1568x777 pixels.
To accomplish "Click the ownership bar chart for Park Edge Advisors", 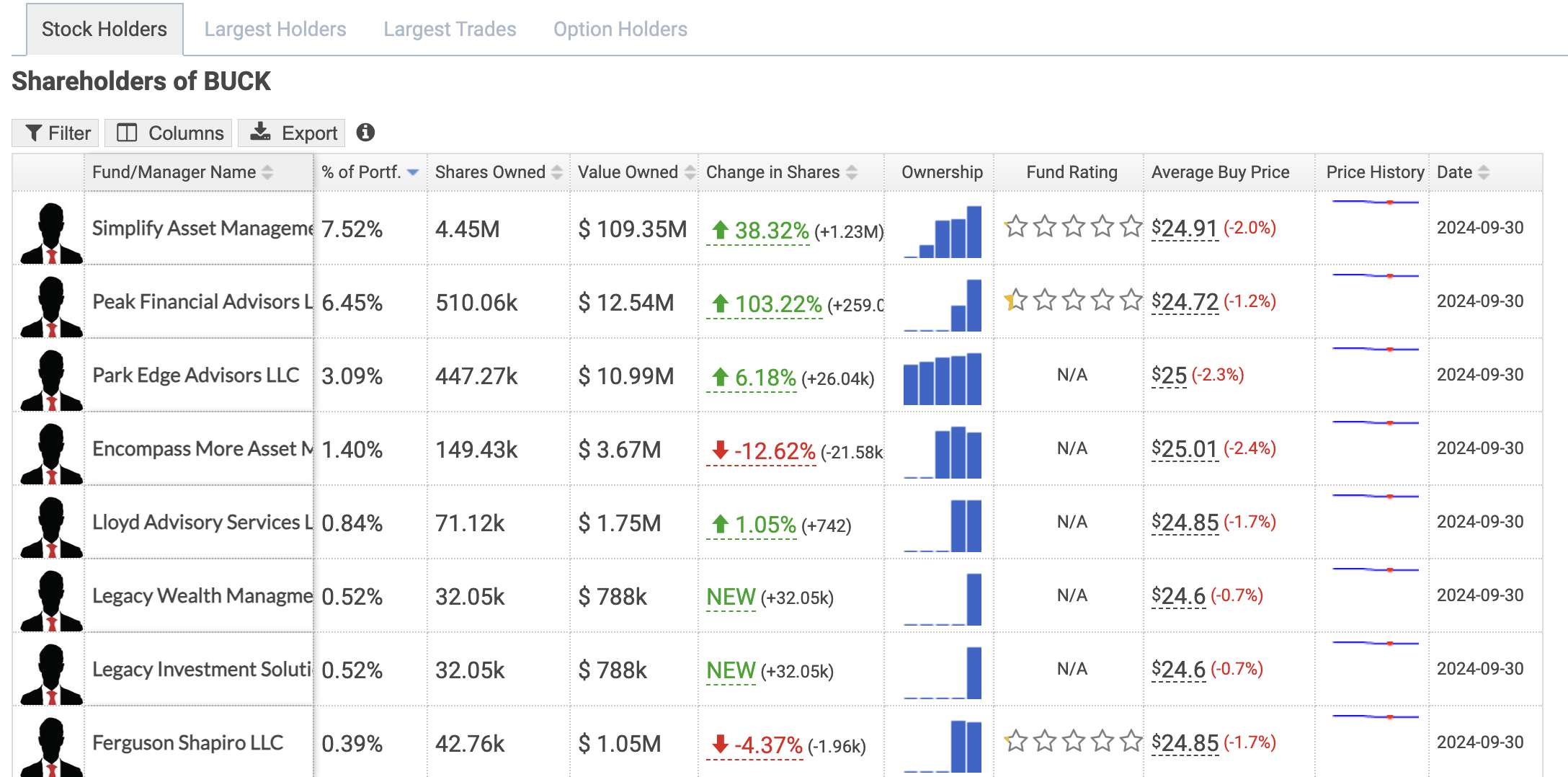I will pyautogui.click(x=942, y=376).
